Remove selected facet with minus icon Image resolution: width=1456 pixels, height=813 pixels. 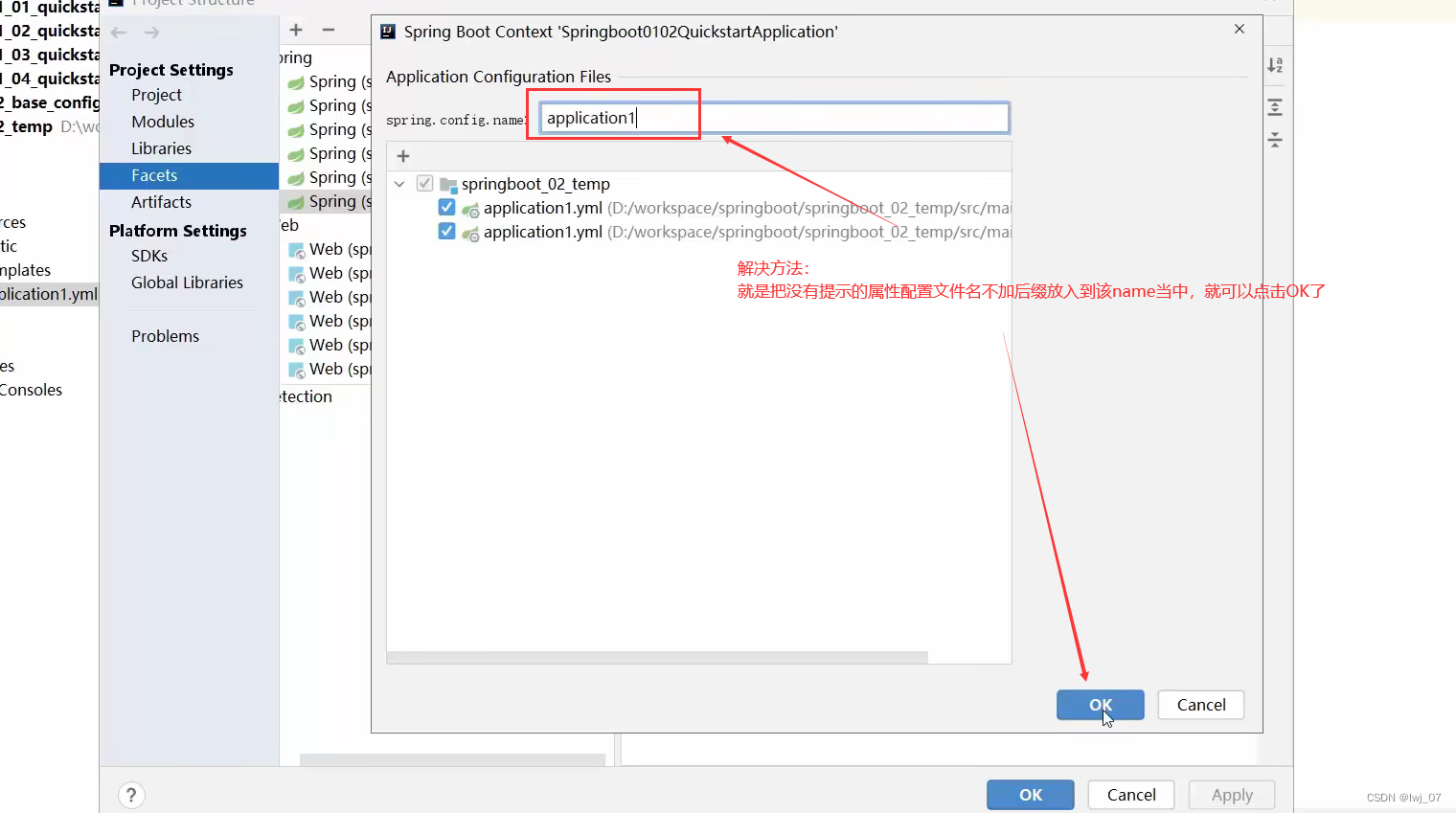[329, 30]
